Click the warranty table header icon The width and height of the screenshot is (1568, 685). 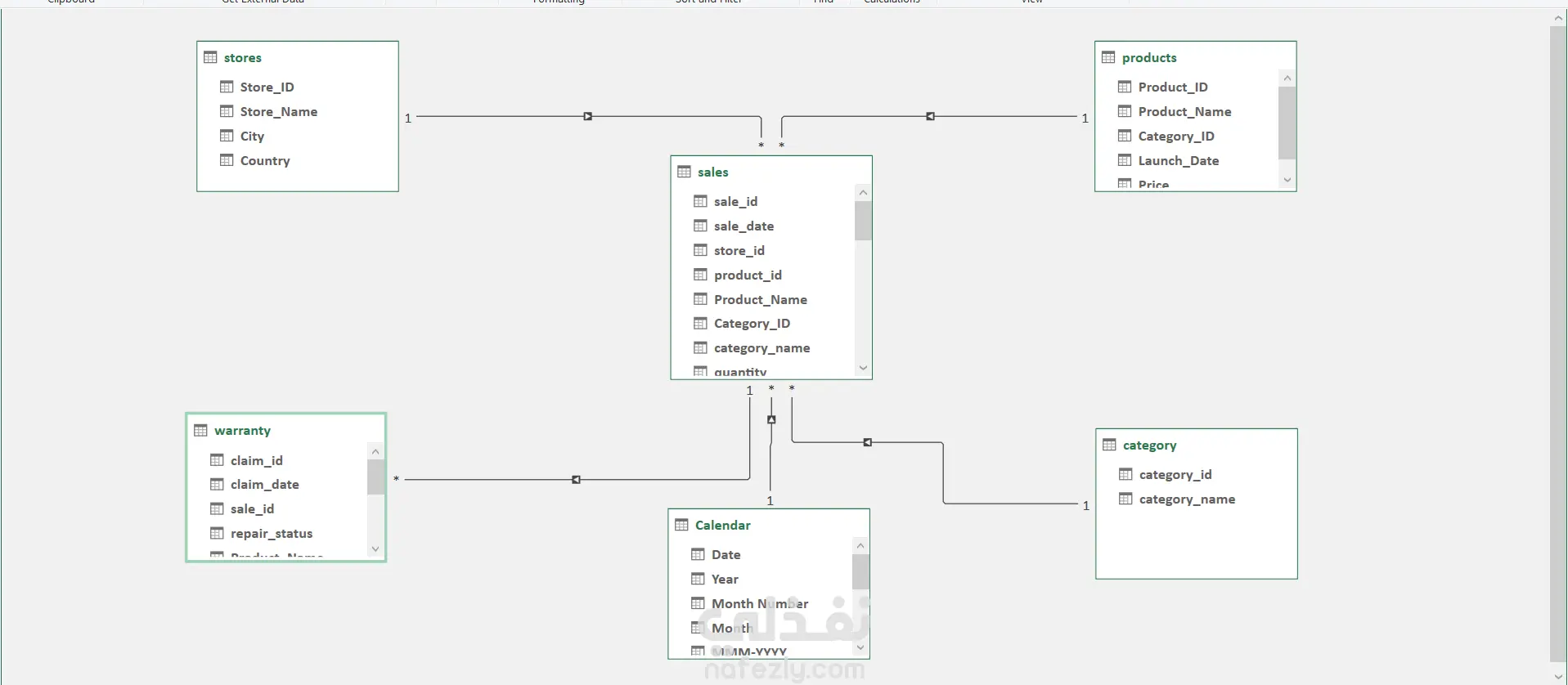tap(200, 430)
